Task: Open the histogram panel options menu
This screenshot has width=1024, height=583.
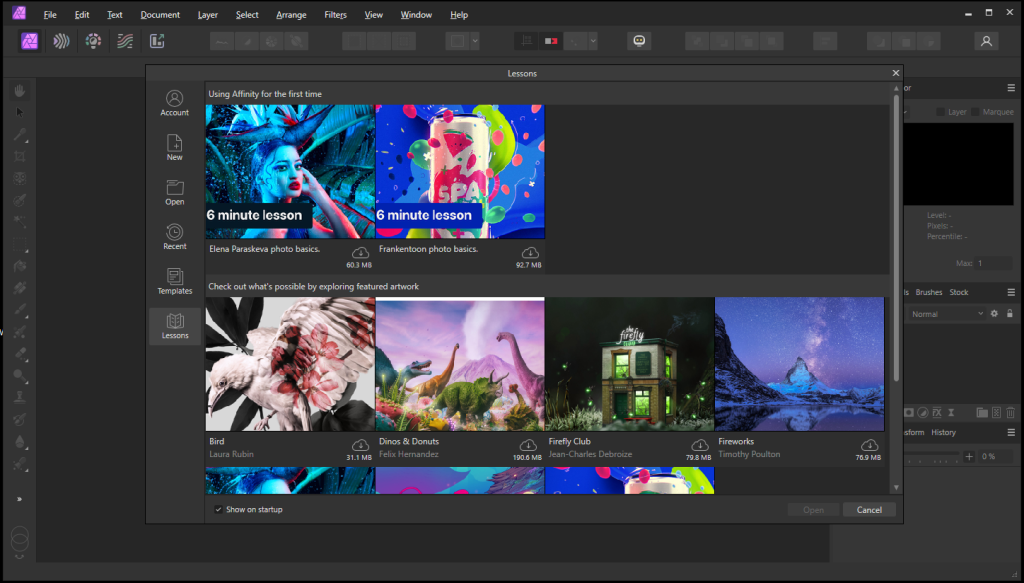Action: (x=1010, y=88)
